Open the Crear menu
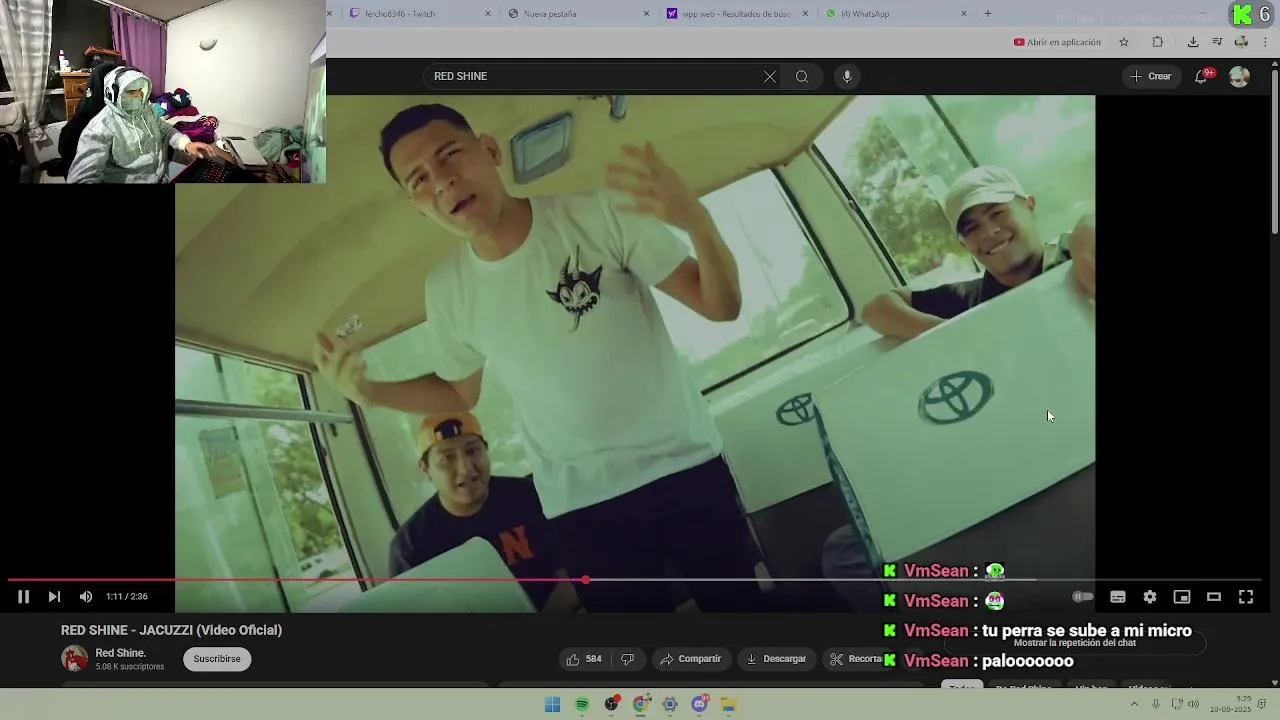The image size is (1280, 720). pyautogui.click(x=1150, y=76)
